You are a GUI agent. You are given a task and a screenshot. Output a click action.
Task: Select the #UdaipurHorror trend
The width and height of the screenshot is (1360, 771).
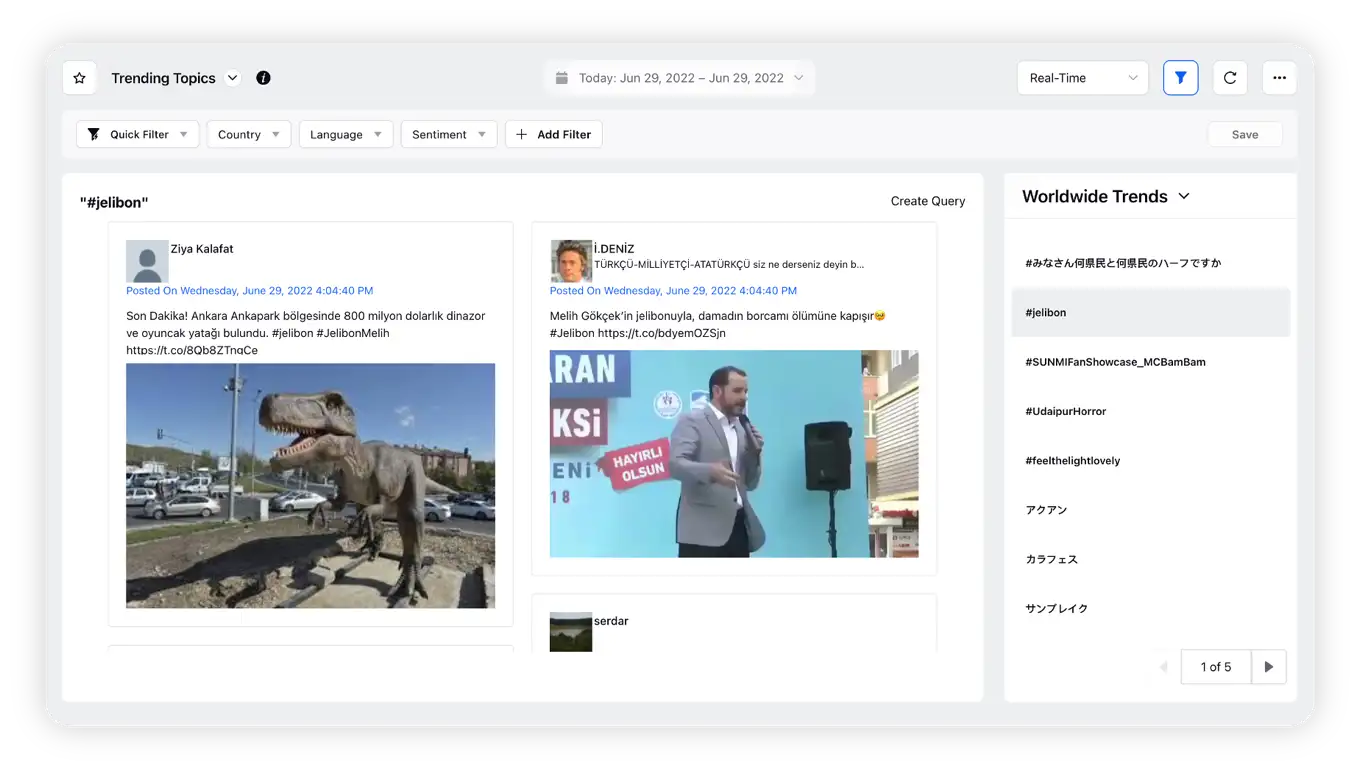(1151, 411)
